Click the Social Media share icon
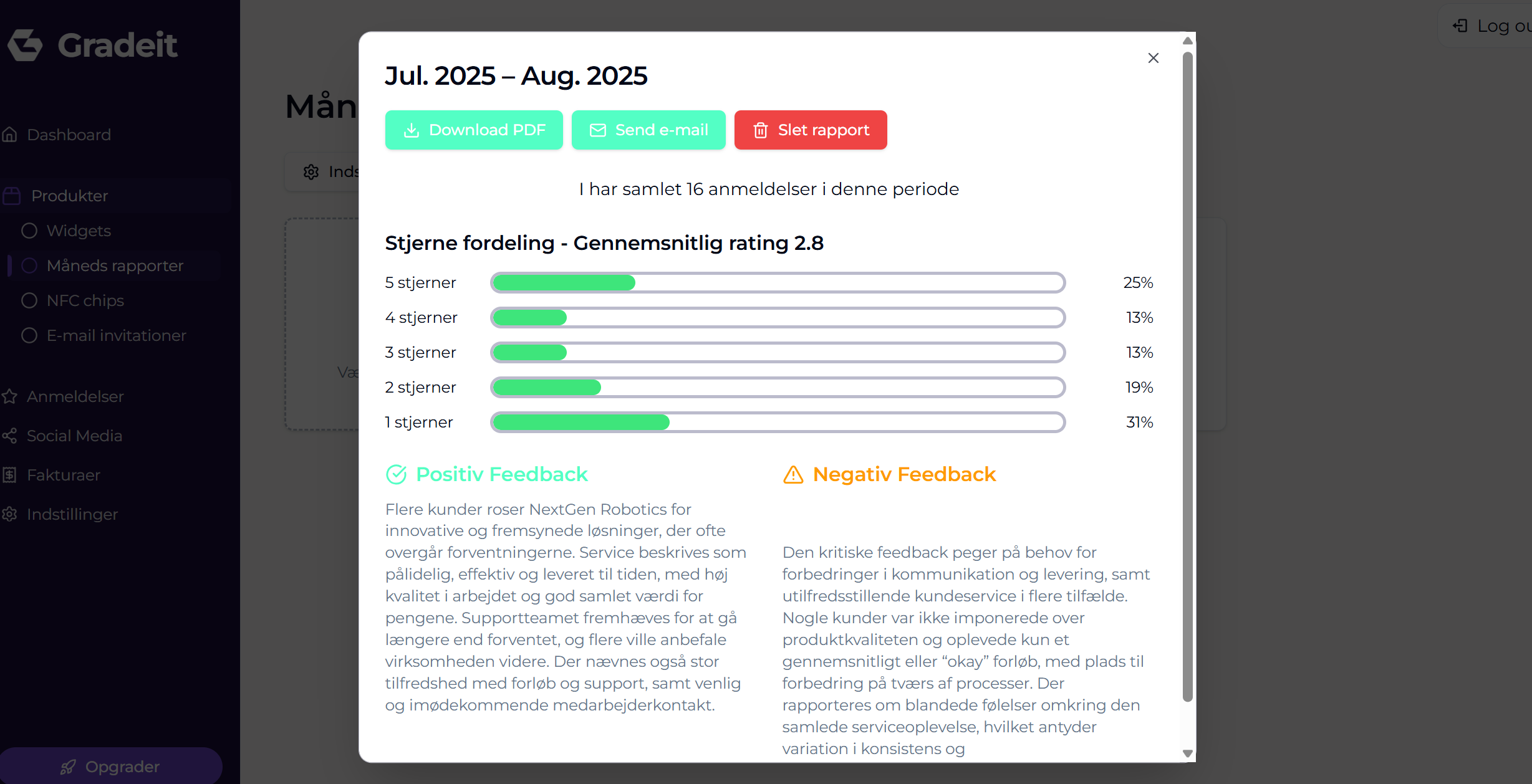1532x784 pixels. click(x=10, y=436)
